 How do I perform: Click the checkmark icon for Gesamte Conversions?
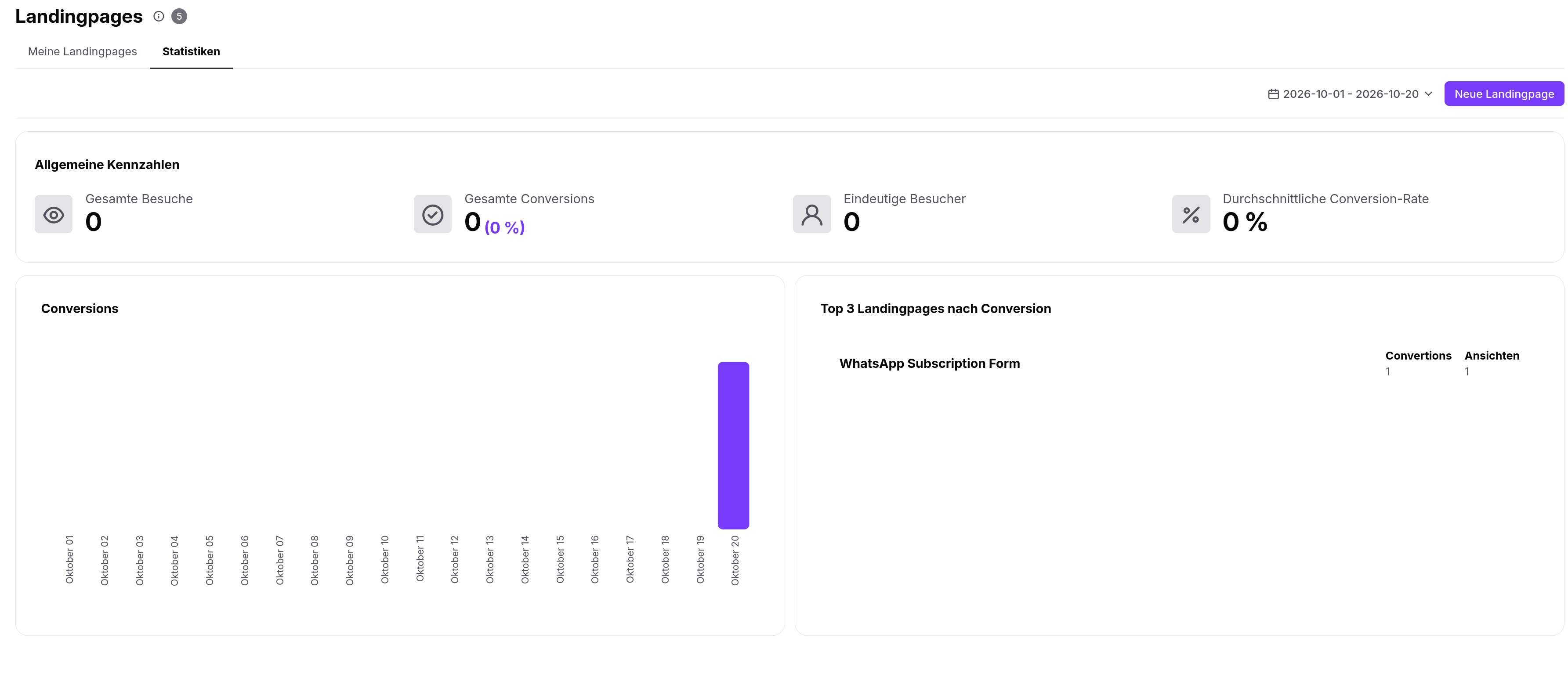point(433,214)
